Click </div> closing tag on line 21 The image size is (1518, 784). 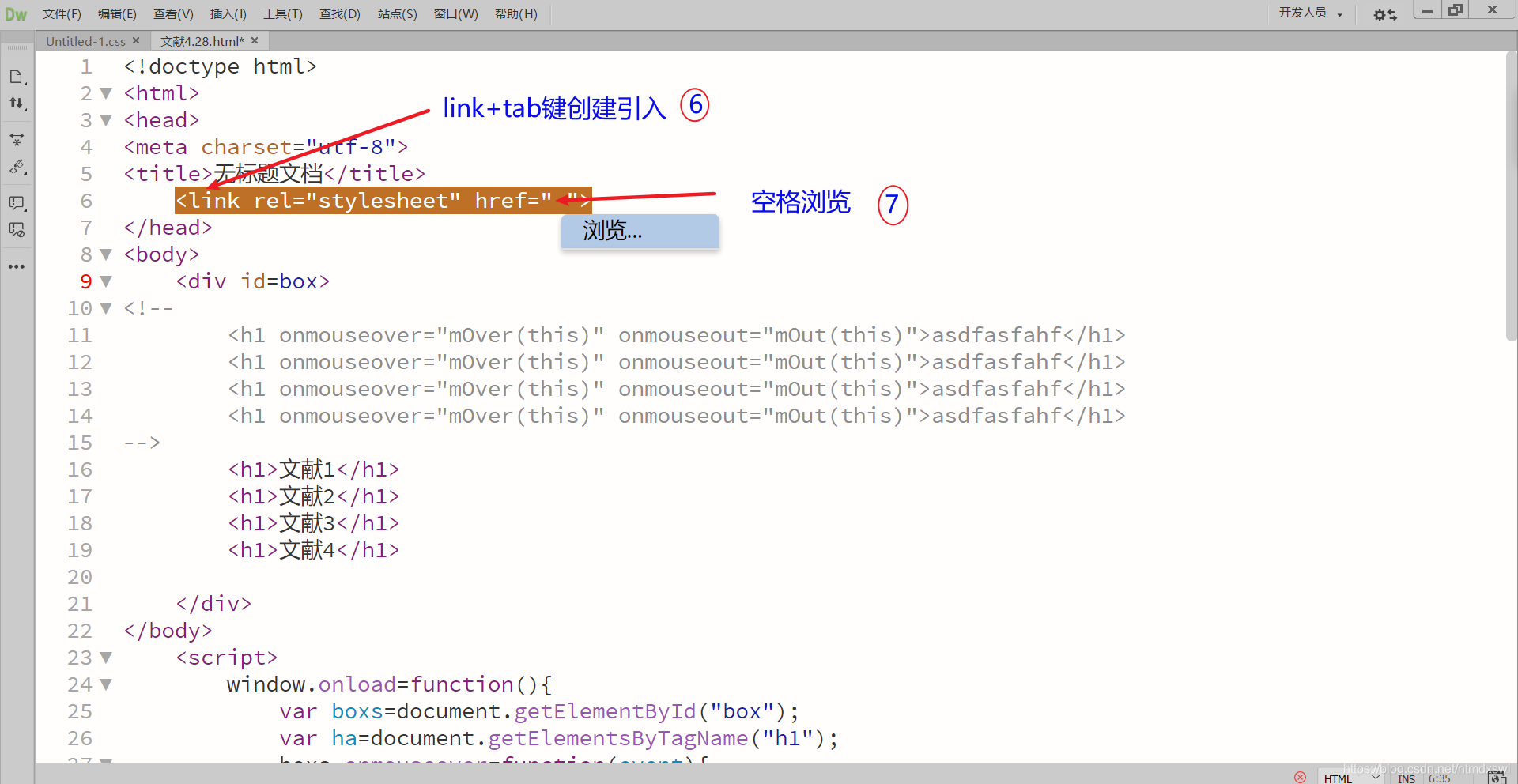[213, 604]
